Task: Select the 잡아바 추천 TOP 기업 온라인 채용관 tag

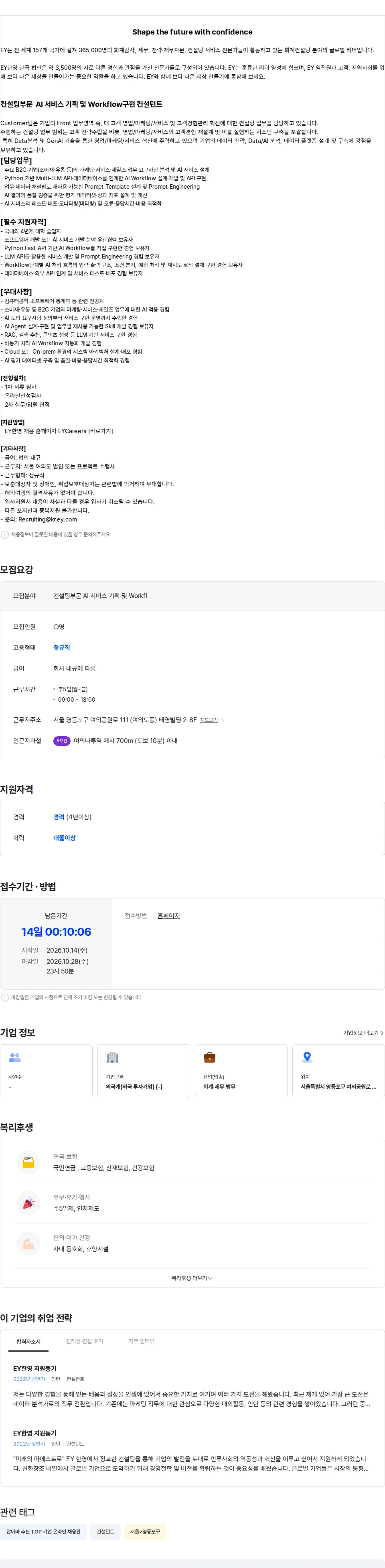Action: click(43, 1531)
